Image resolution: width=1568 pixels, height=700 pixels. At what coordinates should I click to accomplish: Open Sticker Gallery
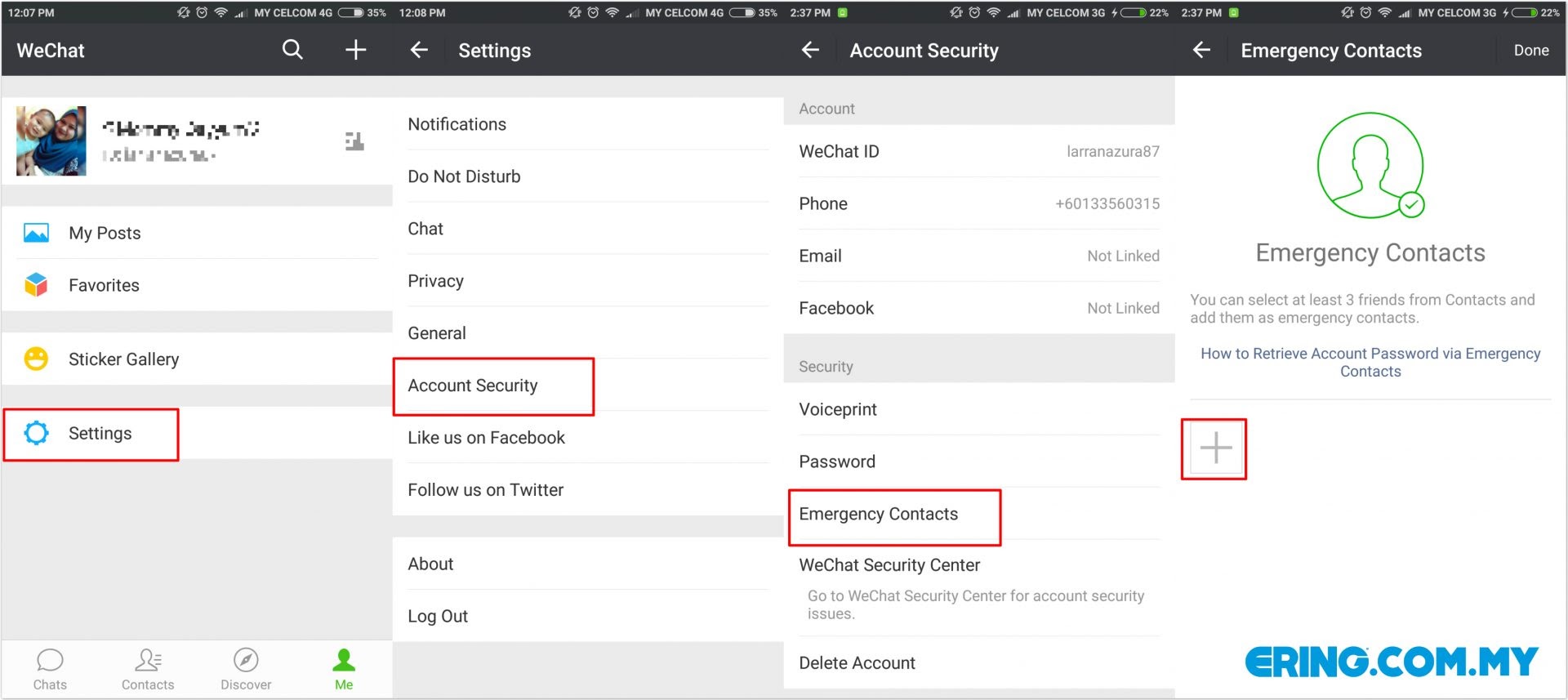click(x=197, y=359)
